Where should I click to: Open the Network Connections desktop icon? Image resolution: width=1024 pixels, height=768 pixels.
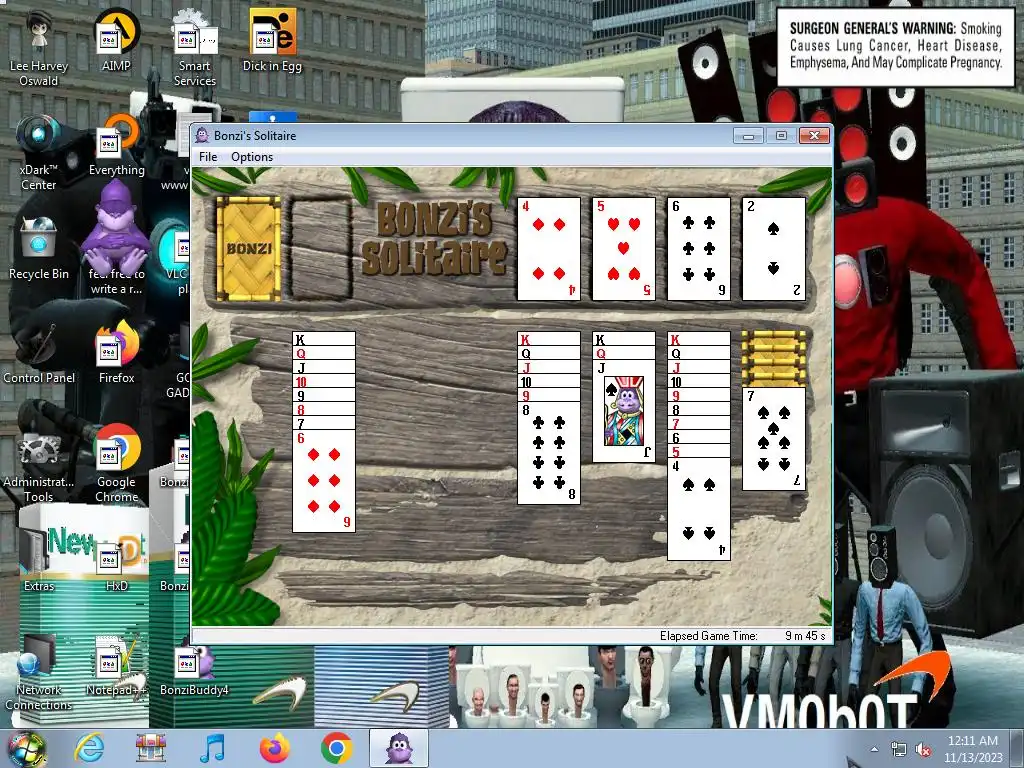point(39,673)
